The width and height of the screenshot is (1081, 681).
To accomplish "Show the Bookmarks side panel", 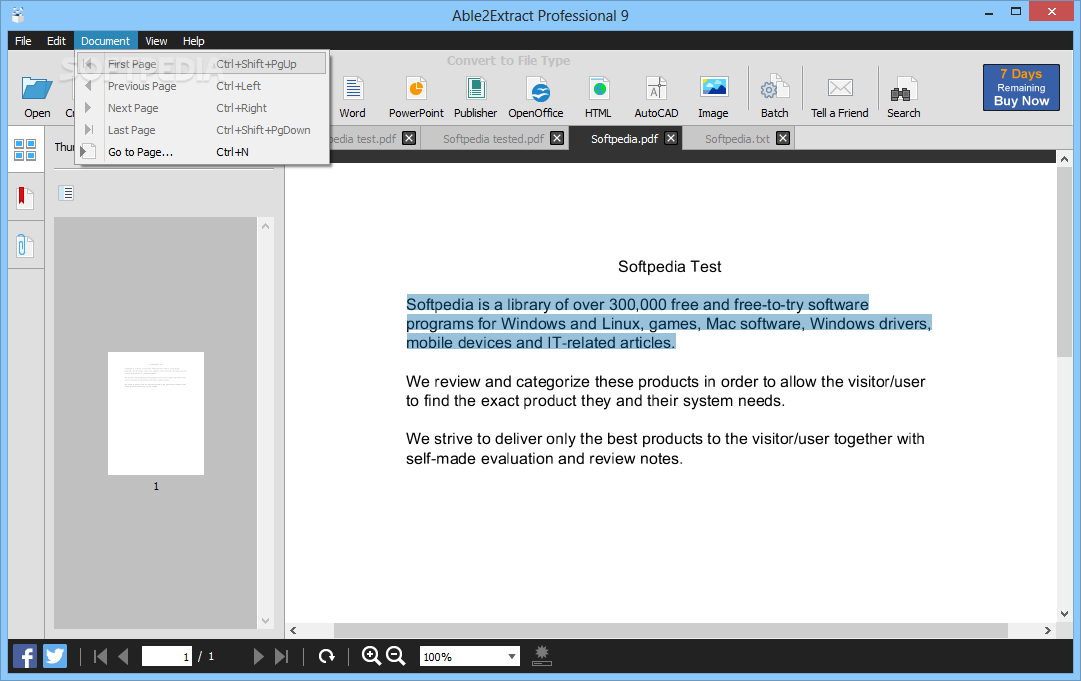I will [x=25, y=198].
